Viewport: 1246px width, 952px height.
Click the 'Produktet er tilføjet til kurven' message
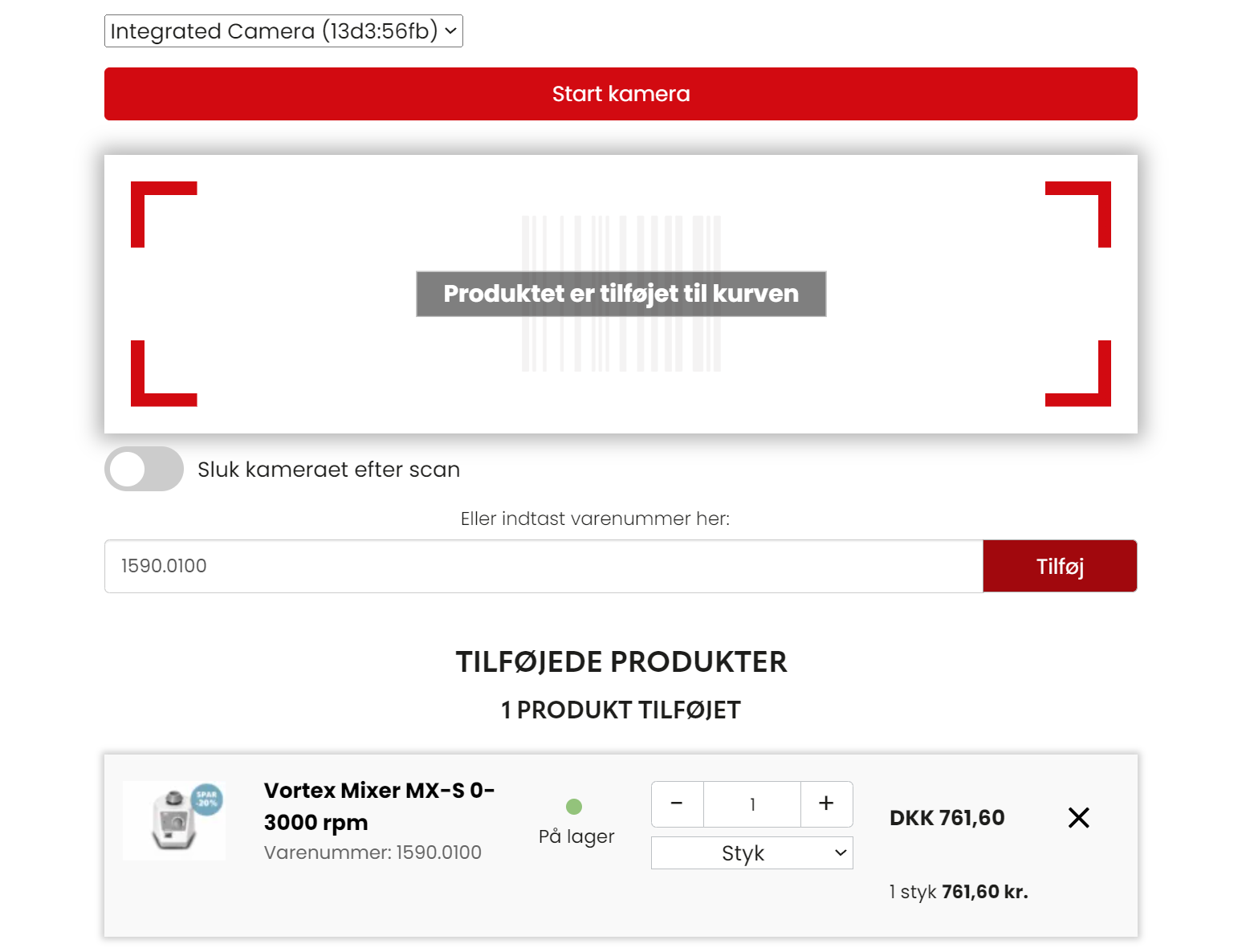(x=621, y=294)
